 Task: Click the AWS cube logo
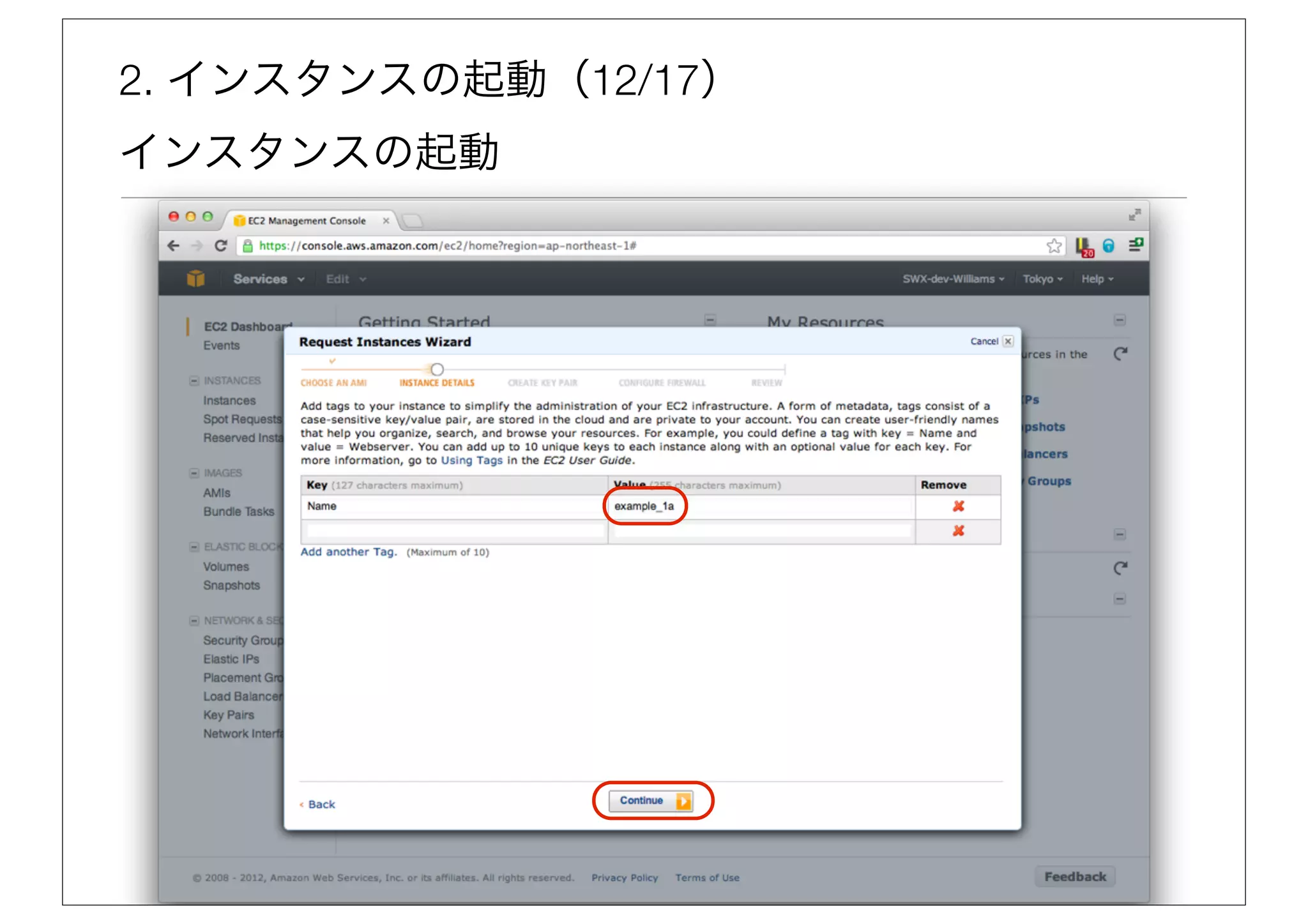coord(195,278)
